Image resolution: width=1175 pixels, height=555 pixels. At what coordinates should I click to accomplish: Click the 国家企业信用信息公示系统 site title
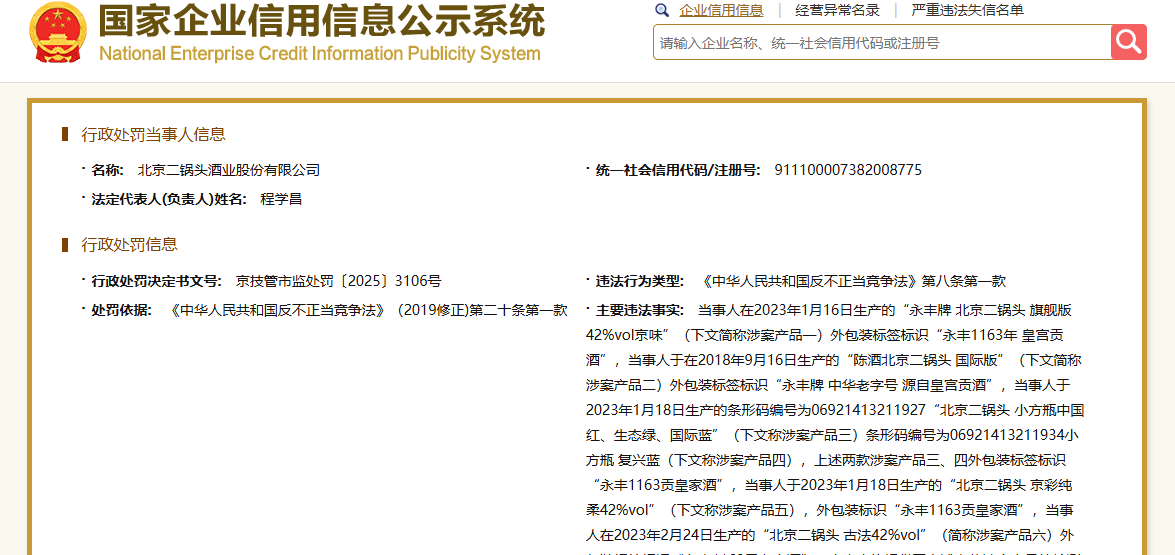pos(321,22)
